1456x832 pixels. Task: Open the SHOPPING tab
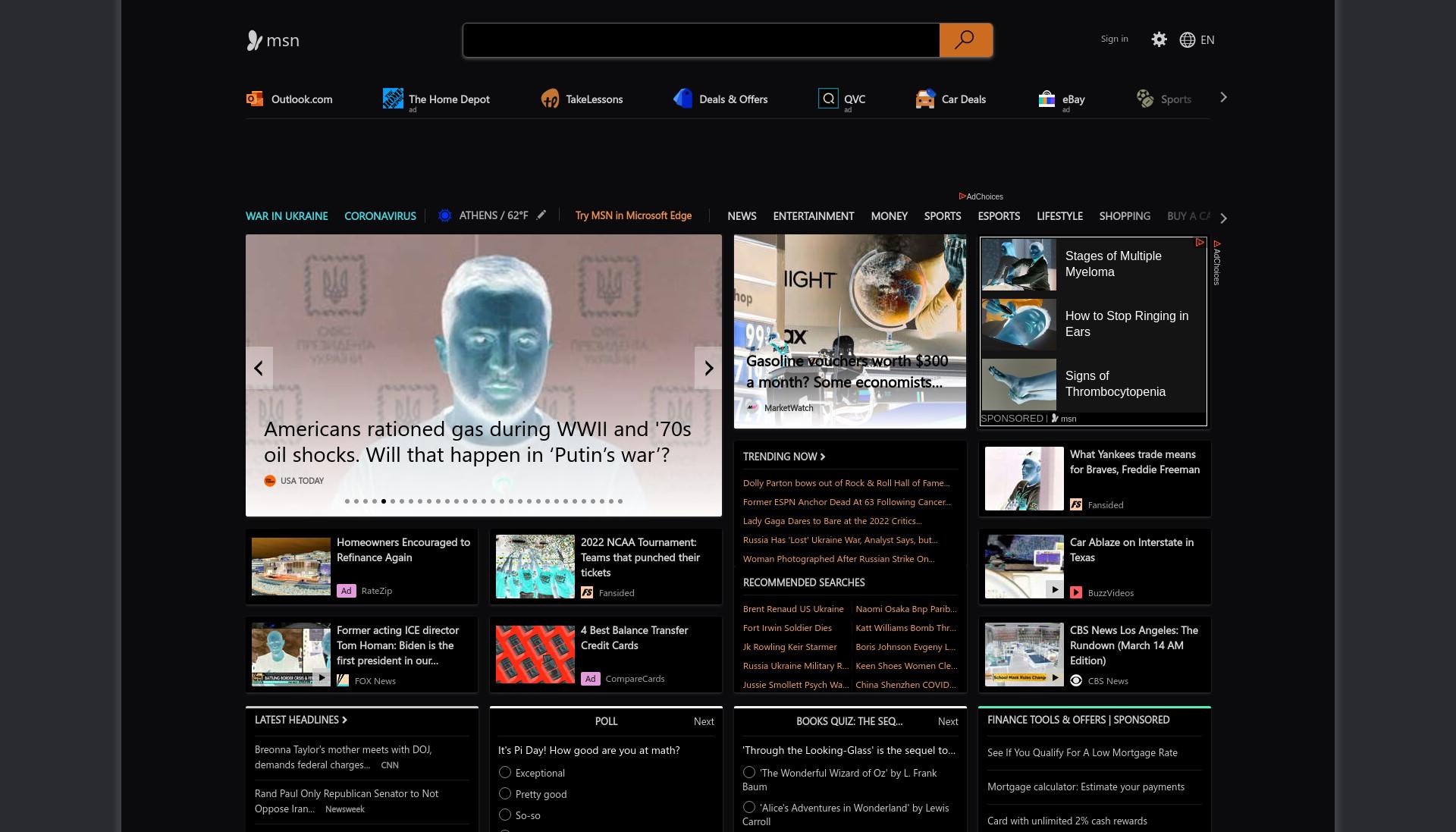(x=1125, y=216)
